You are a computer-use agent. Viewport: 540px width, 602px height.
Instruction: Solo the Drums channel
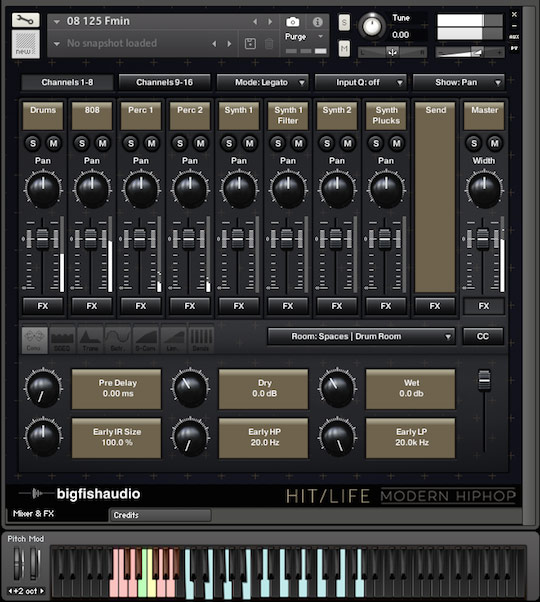click(x=33, y=144)
